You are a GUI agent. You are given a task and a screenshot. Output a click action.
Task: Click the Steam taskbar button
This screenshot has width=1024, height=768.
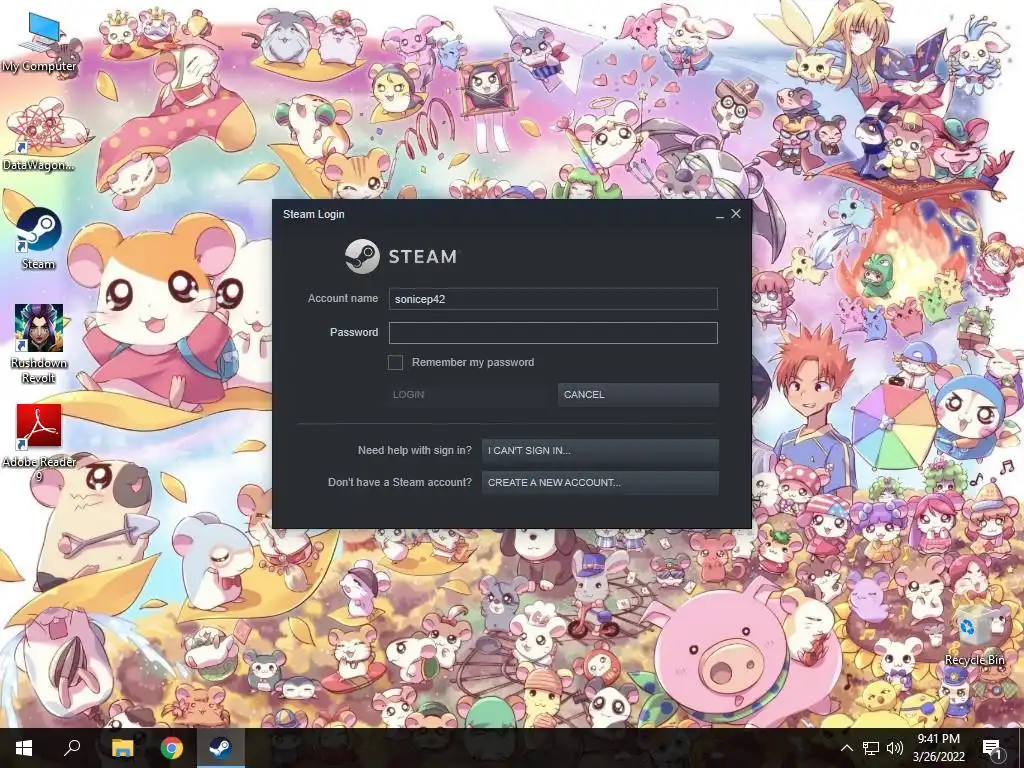pyautogui.click(x=221, y=748)
